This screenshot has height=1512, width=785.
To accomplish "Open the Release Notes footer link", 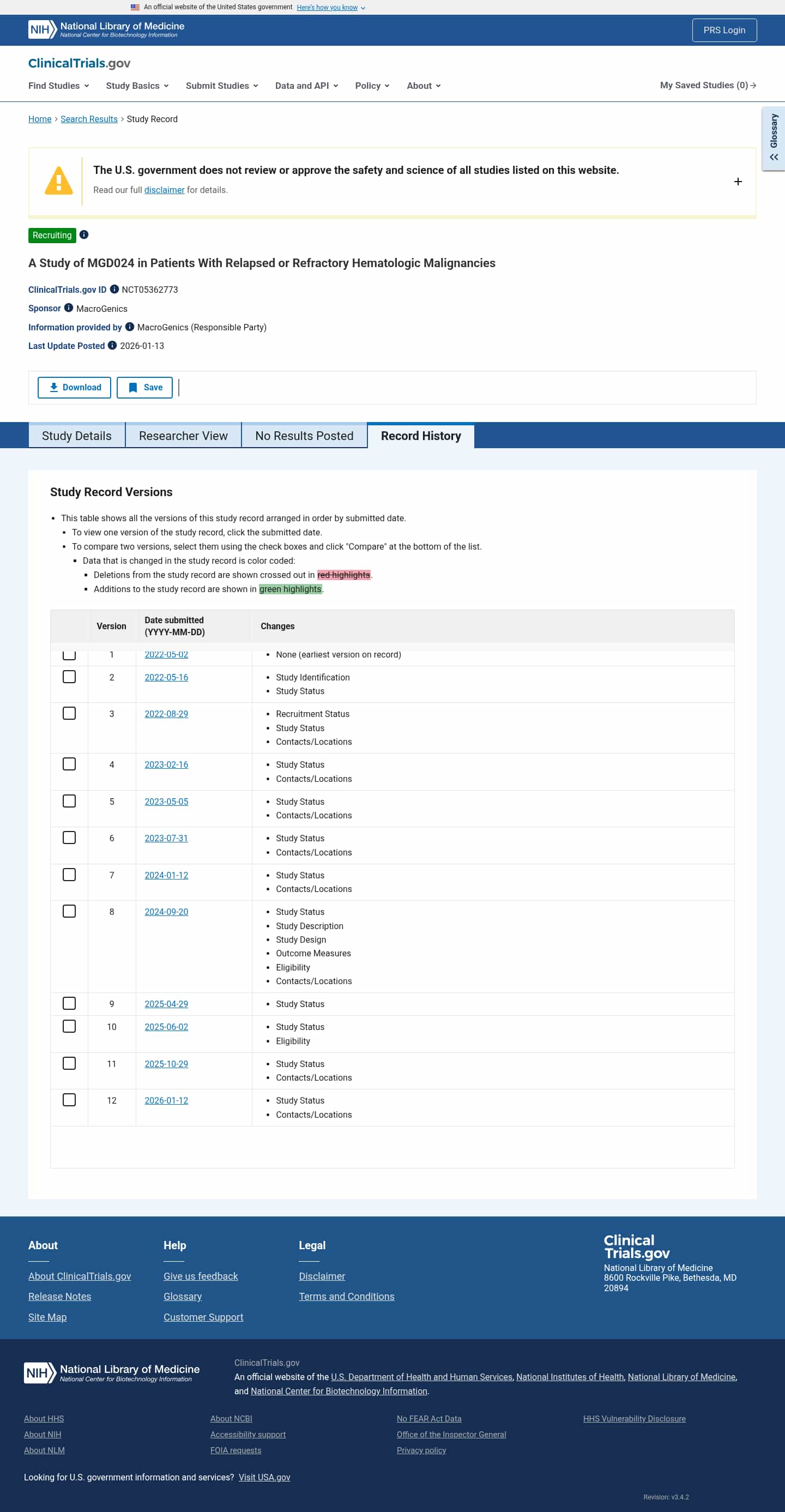I will [x=60, y=1297].
